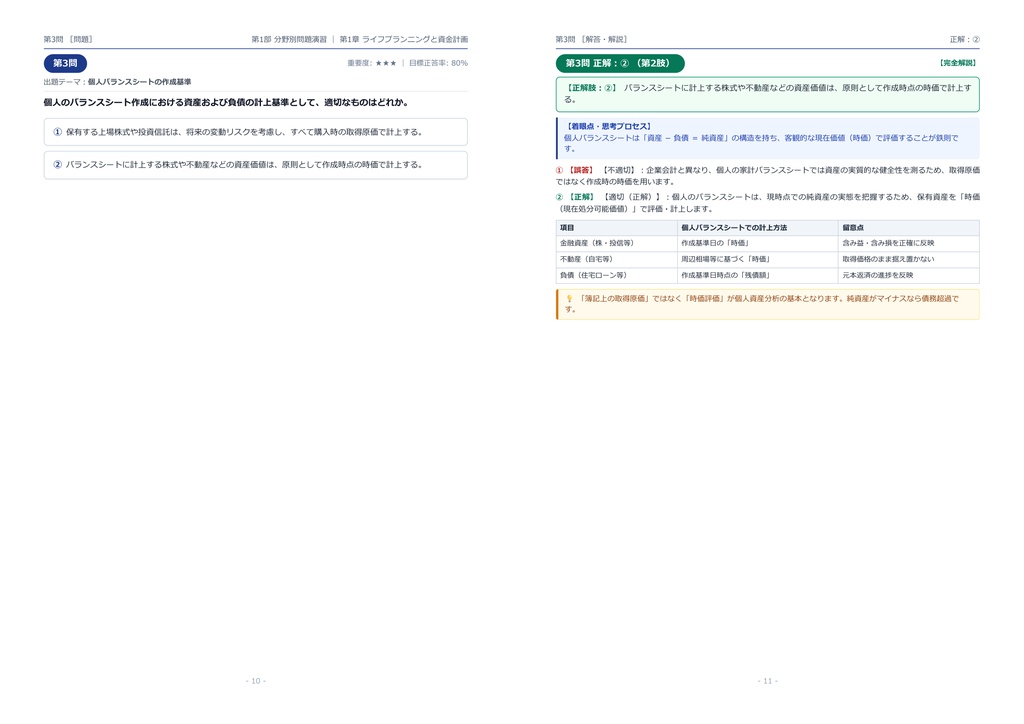Click the 重要度: ★★★ rating
This screenshot has width=1024, height=724.
coord(372,63)
